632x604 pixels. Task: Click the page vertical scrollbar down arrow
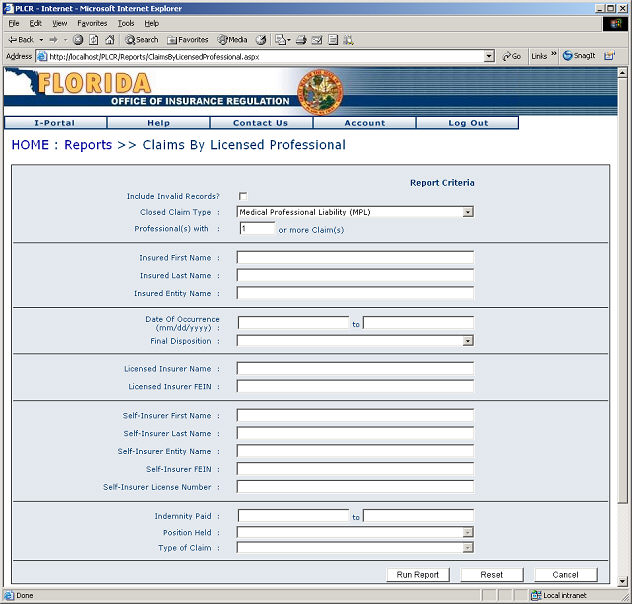coord(625,582)
